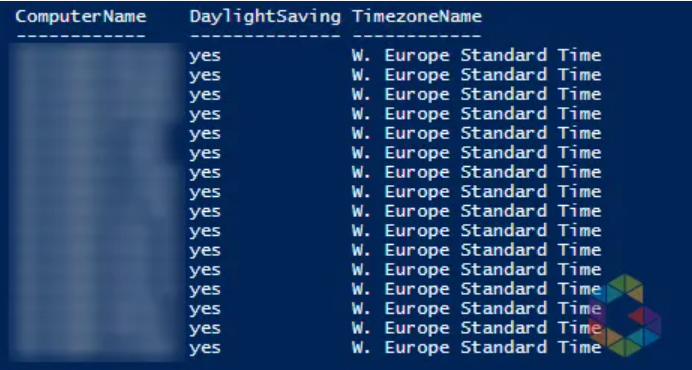
Task: Select the fourth row's 'yes' value
Action: click(205, 115)
